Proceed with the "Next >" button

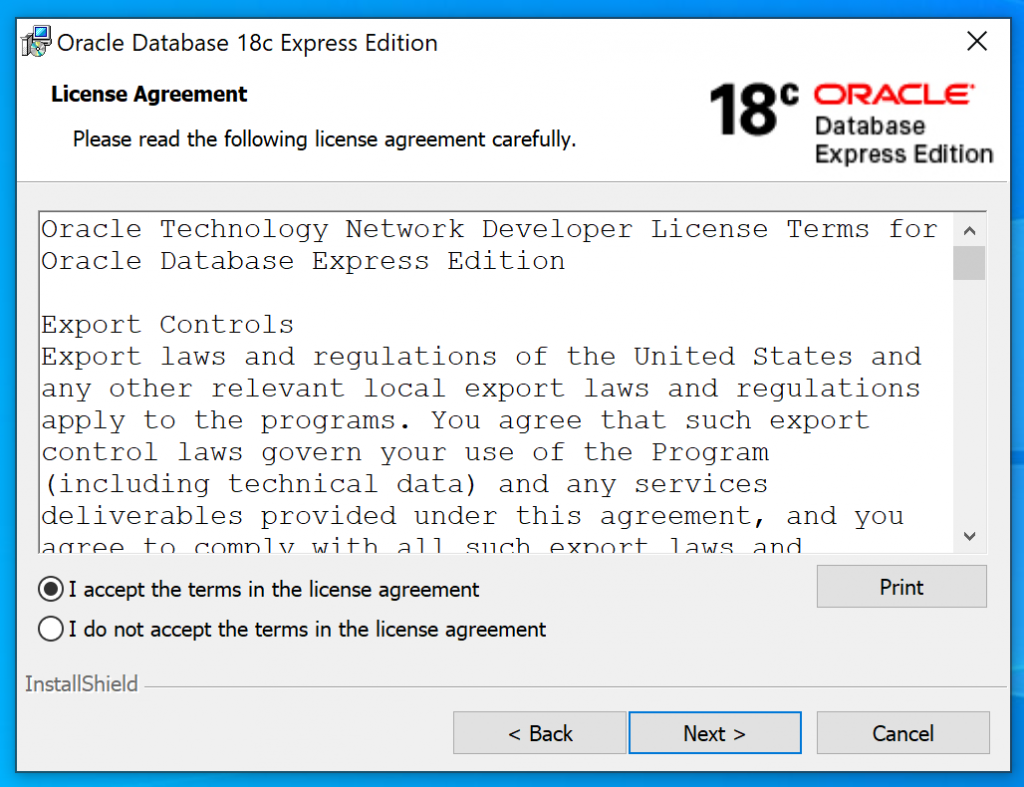(714, 733)
